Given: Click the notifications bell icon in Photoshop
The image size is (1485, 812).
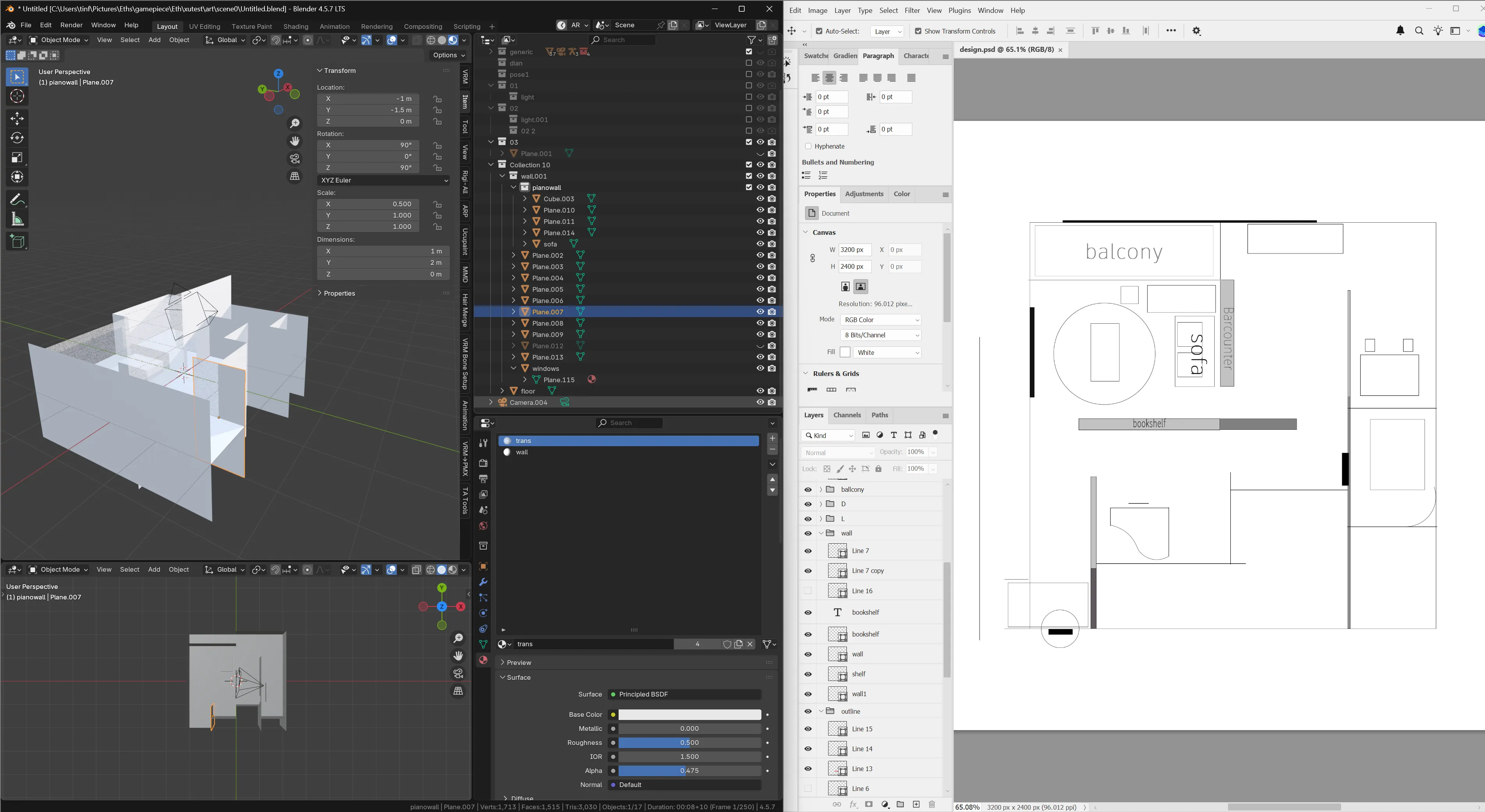Looking at the screenshot, I should coord(1400,31).
